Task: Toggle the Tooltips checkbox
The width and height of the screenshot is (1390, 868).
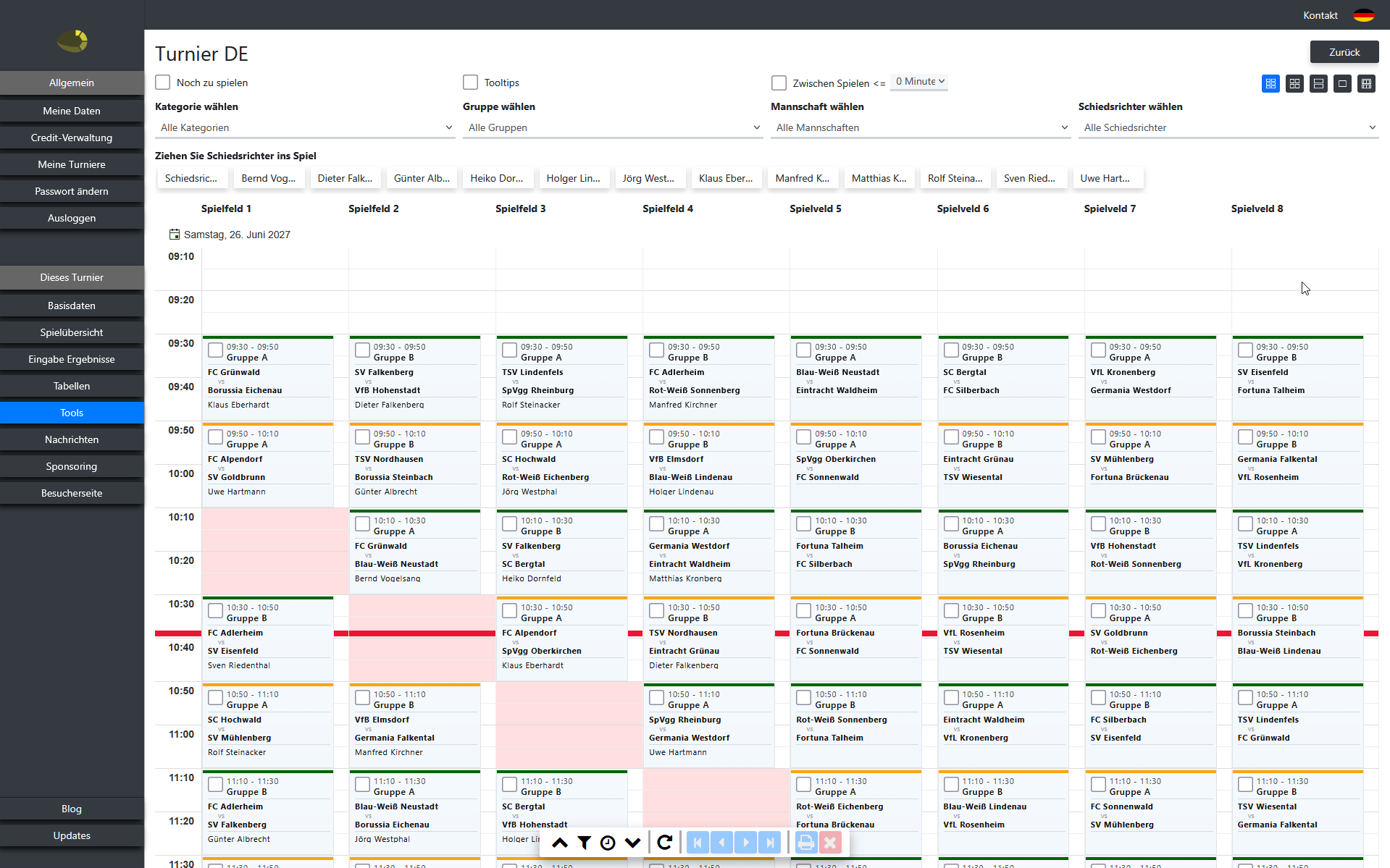Action: 471,83
